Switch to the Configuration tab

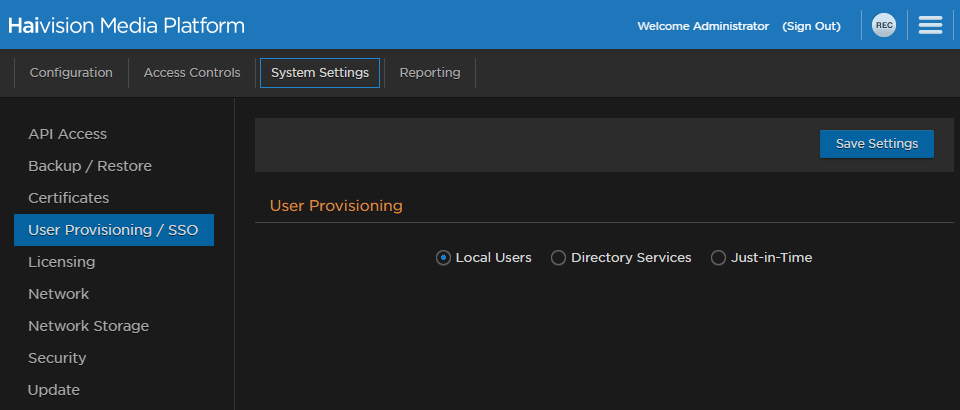point(71,73)
